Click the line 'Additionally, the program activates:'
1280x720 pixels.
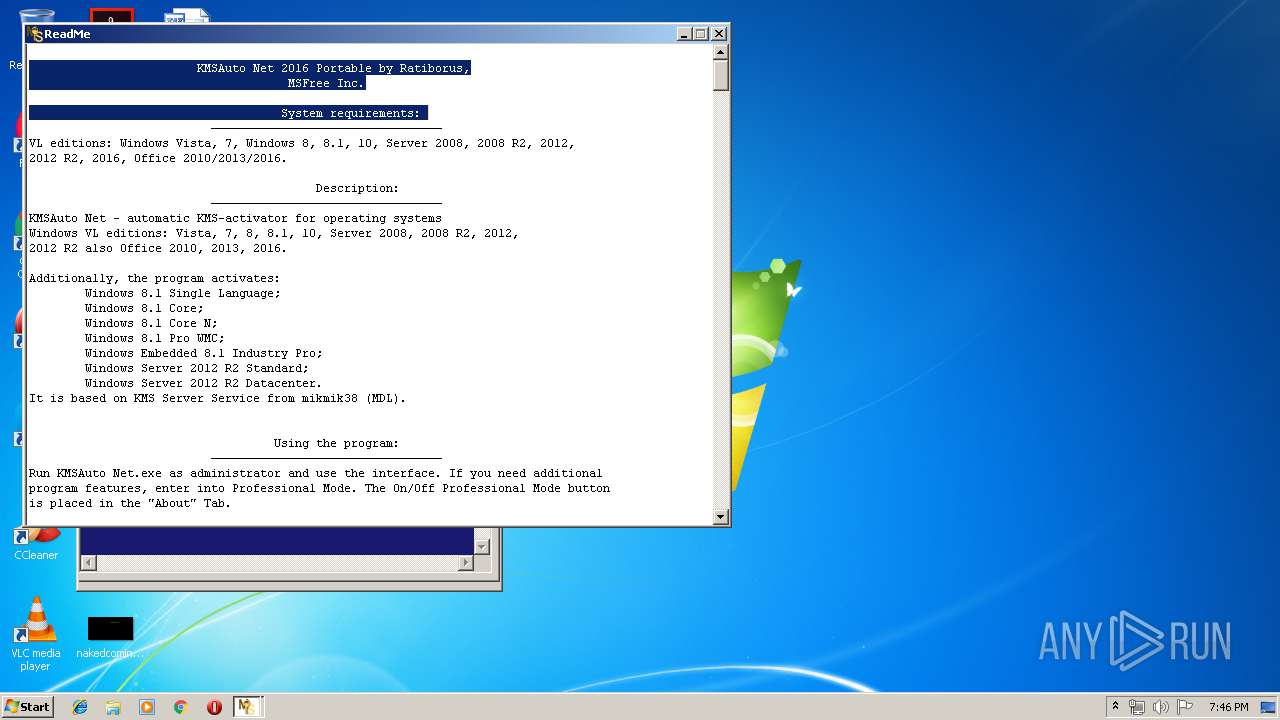coord(154,278)
